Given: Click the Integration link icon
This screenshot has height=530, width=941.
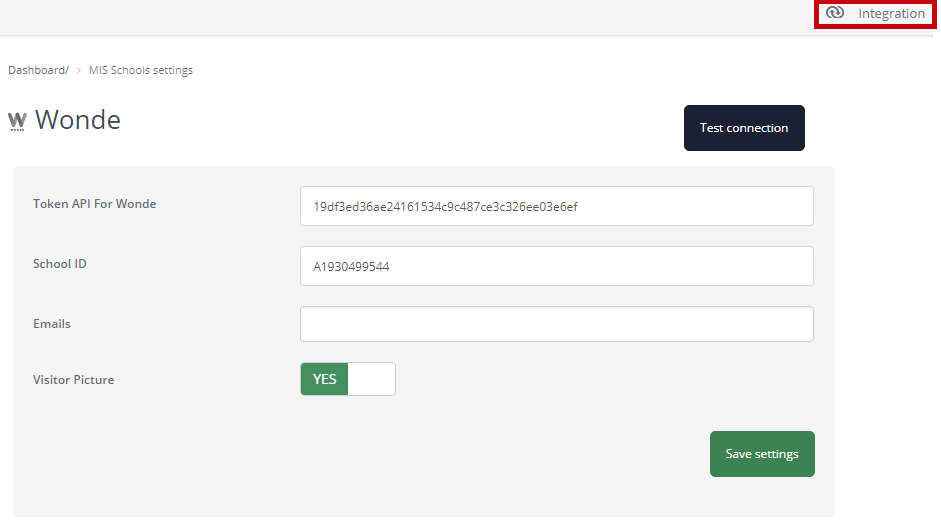Looking at the screenshot, I should point(835,13).
